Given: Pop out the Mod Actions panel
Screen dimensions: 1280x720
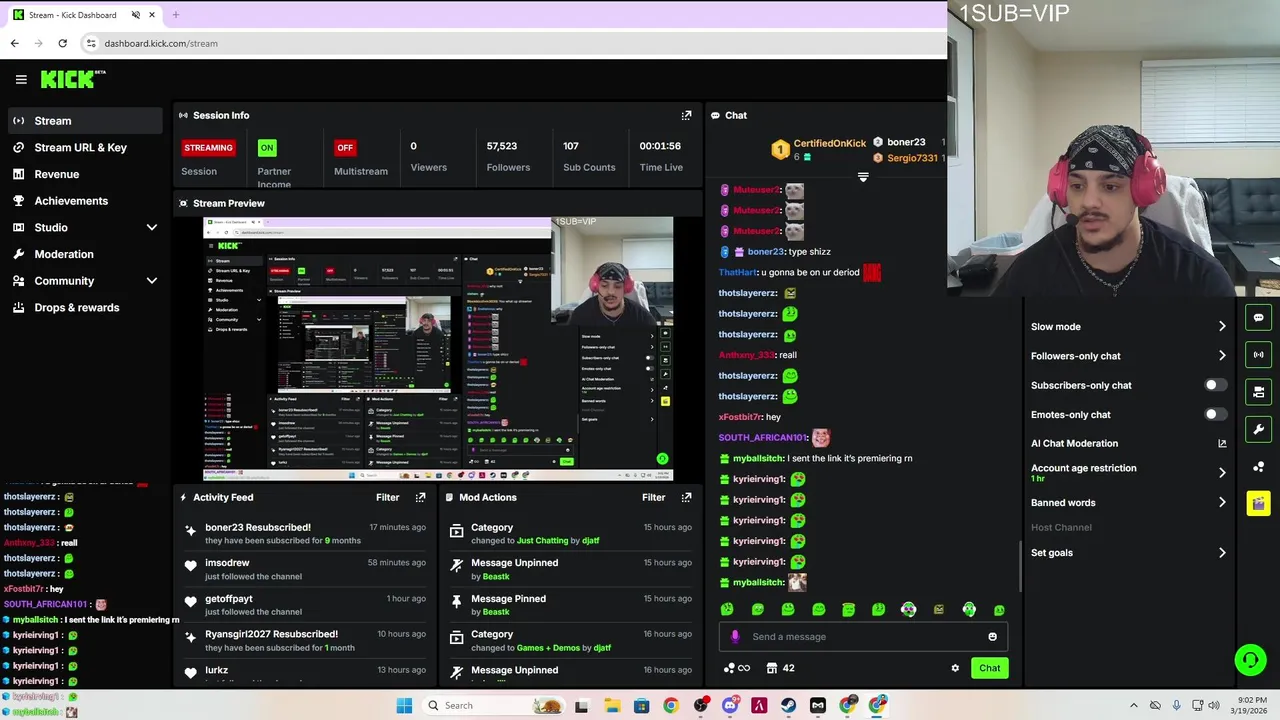Looking at the screenshot, I should [x=686, y=497].
